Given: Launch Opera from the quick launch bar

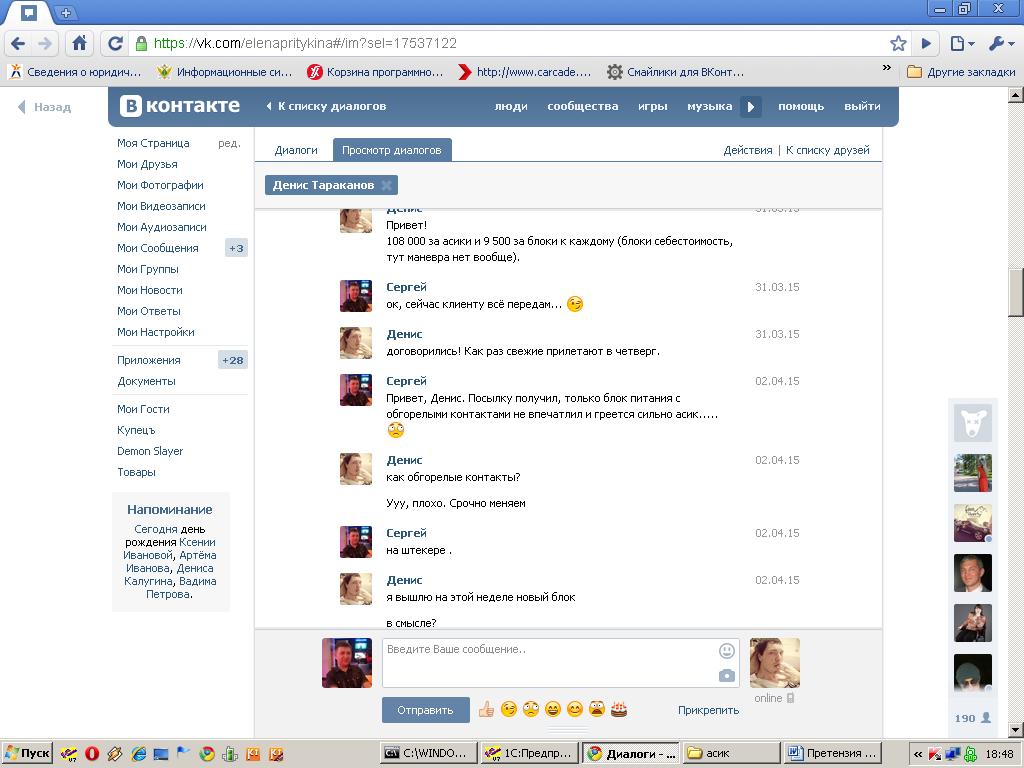Looking at the screenshot, I should tap(92, 754).
